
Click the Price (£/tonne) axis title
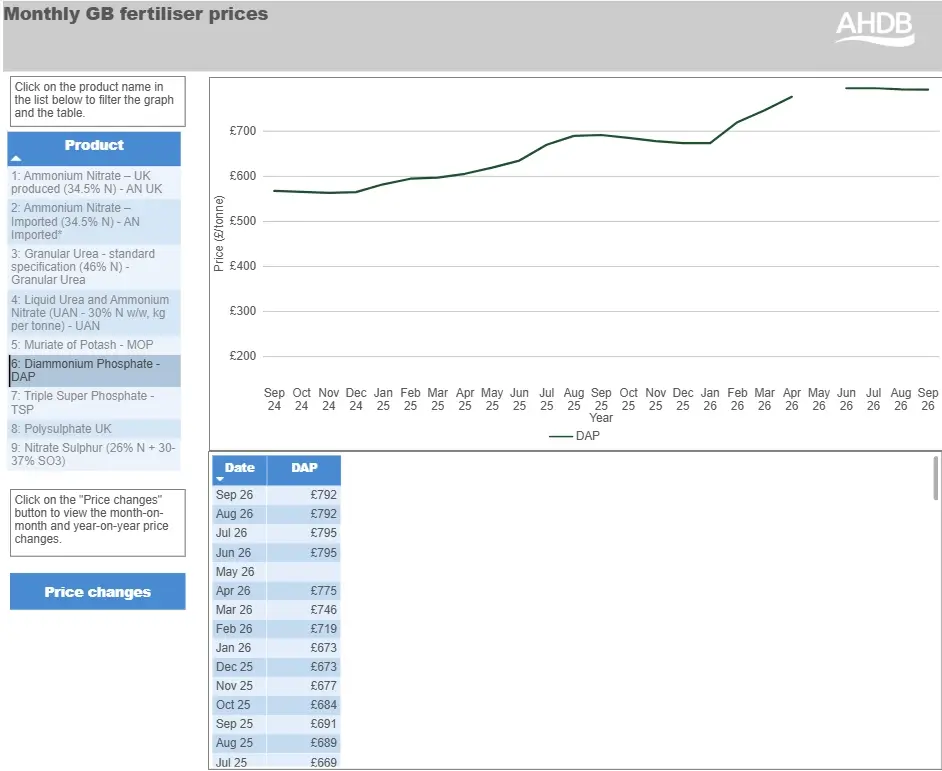coord(219,234)
